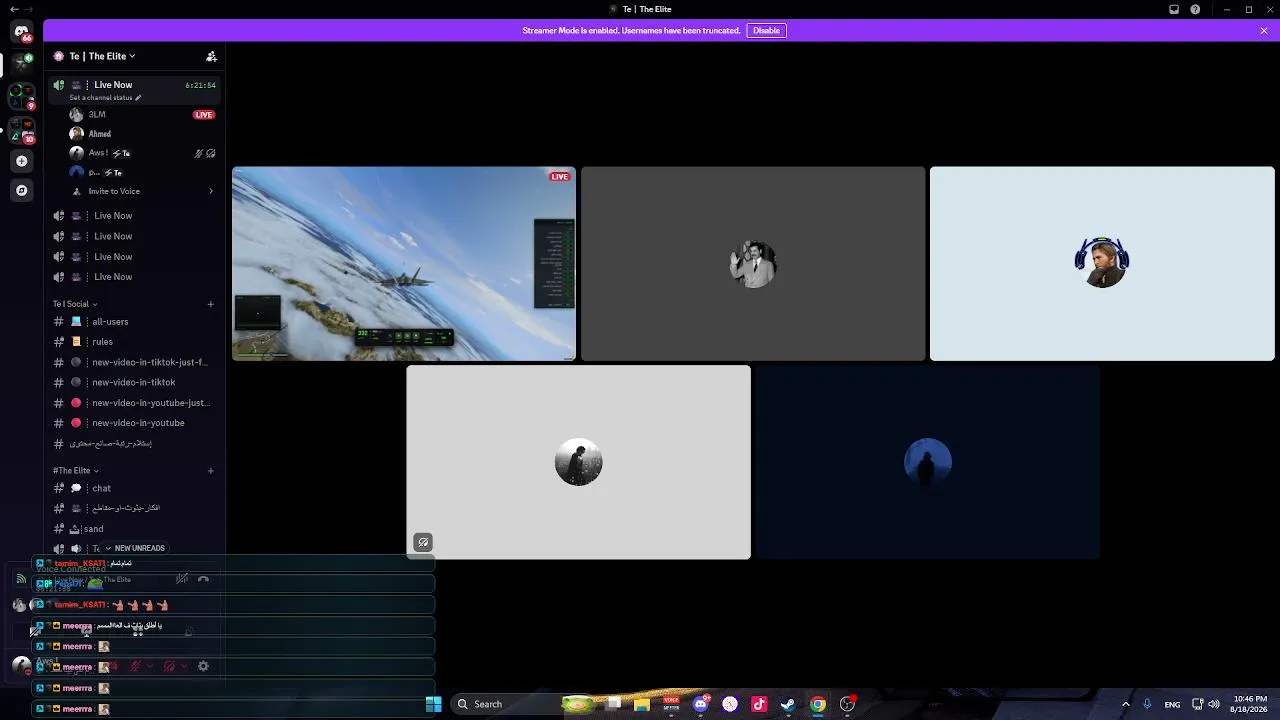
Task: Collapse the Te | Social category
Action: point(75,304)
